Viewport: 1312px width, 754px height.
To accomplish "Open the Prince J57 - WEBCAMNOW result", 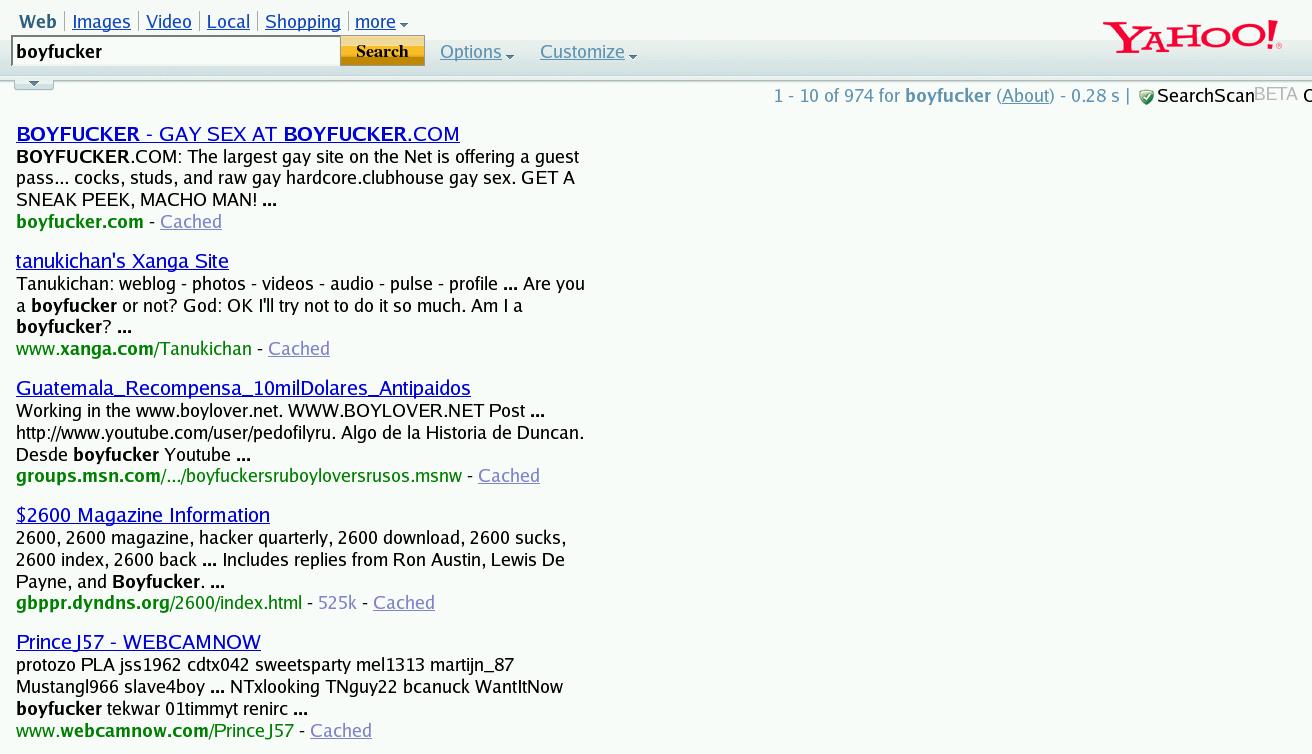I will point(138,642).
